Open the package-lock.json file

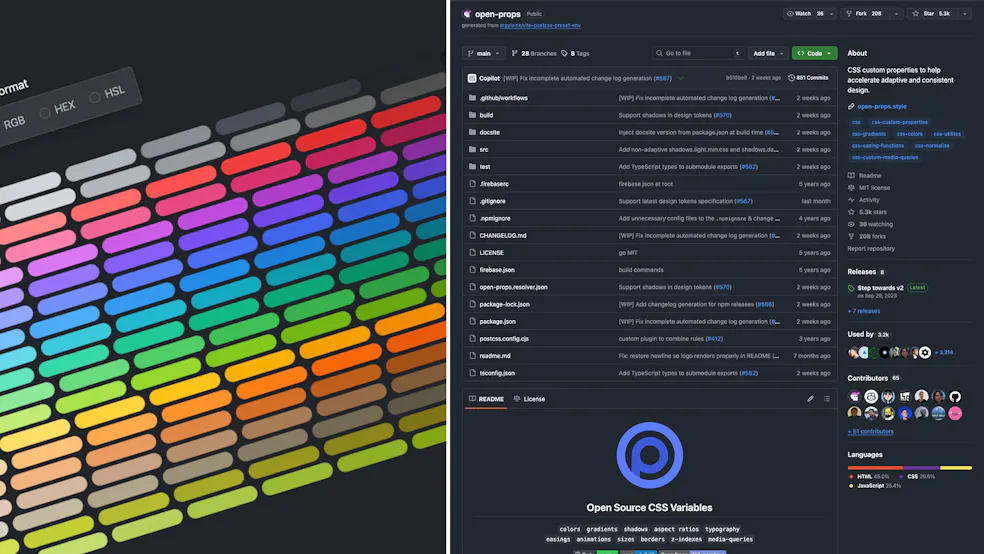505,304
